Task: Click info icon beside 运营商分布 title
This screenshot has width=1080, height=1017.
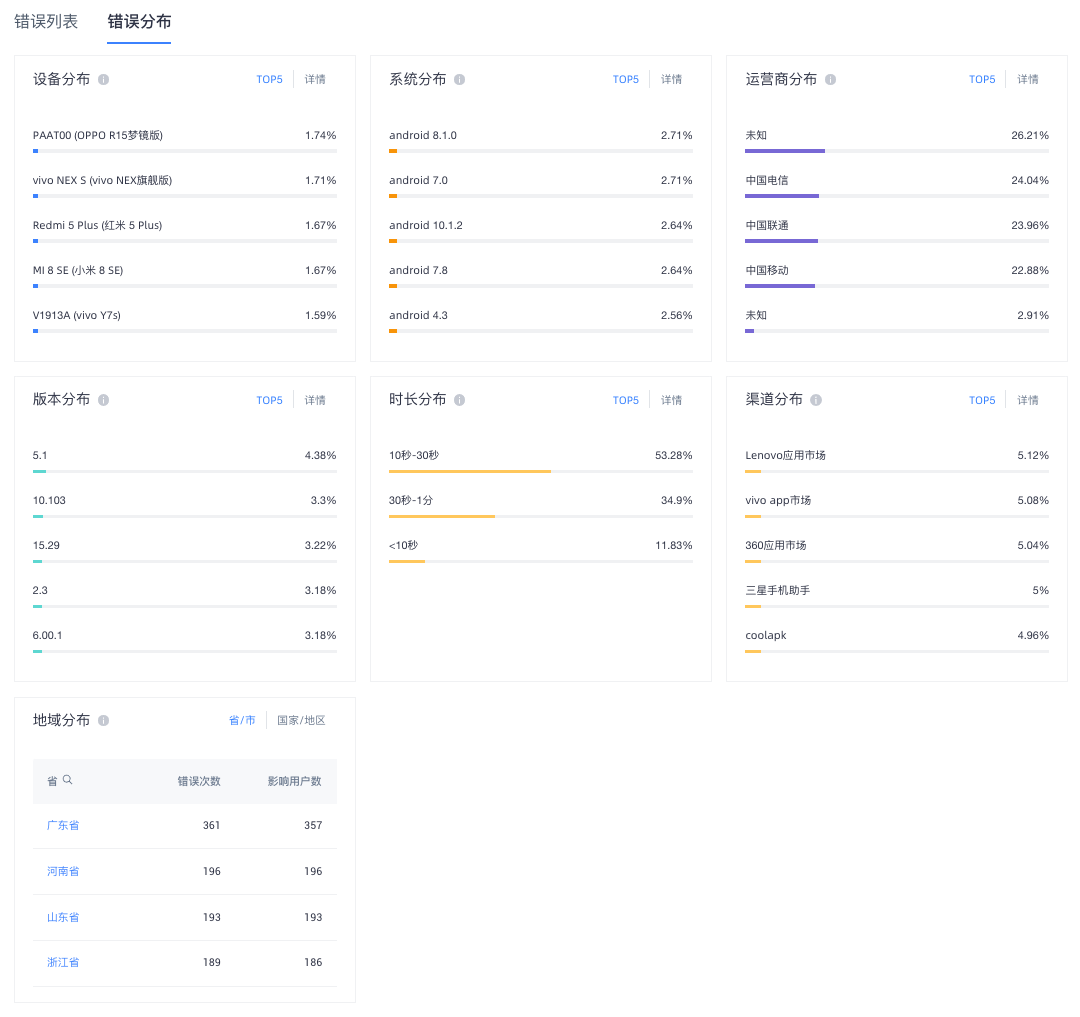Action: [x=830, y=79]
